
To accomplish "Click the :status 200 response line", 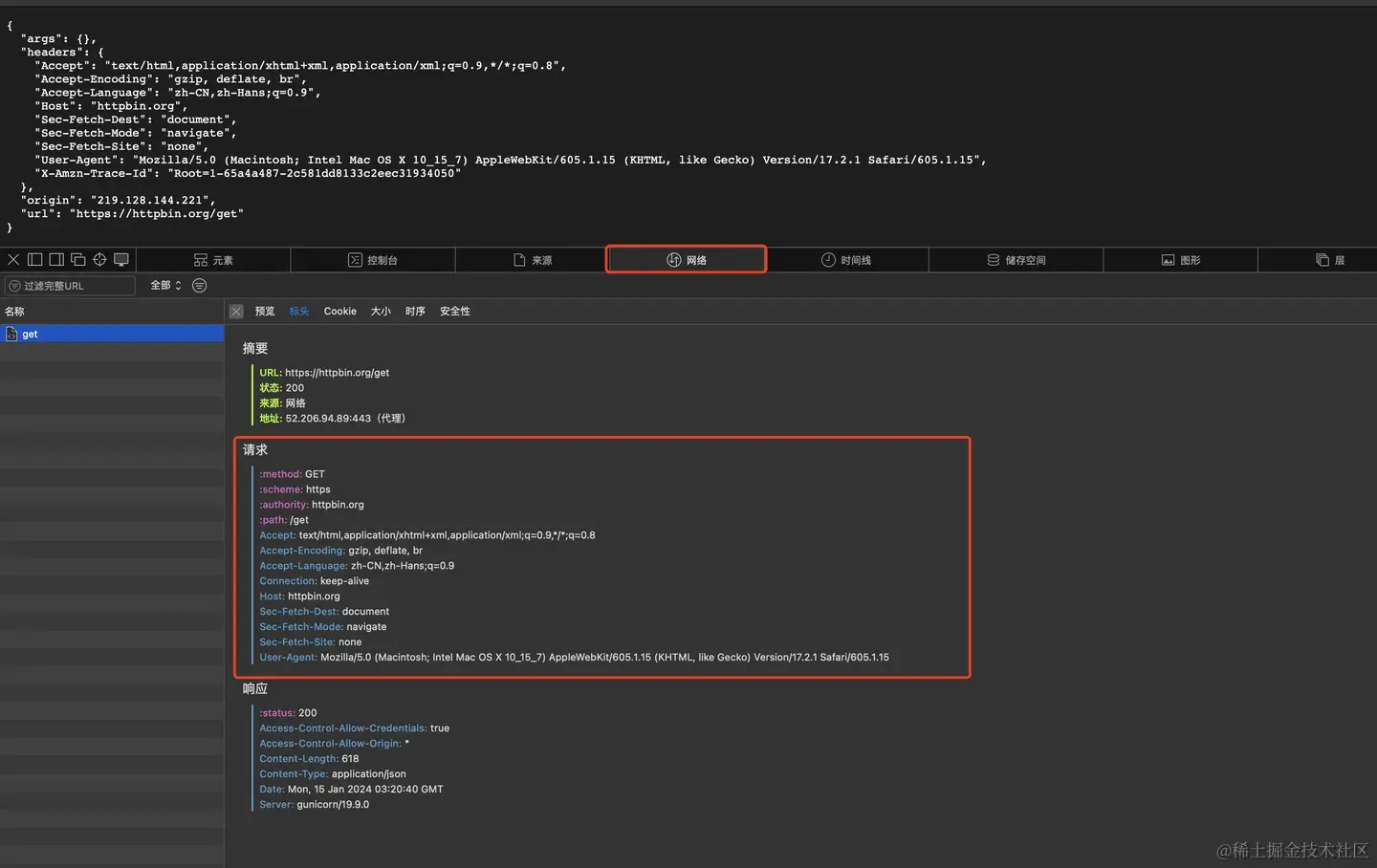I will click(288, 713).
